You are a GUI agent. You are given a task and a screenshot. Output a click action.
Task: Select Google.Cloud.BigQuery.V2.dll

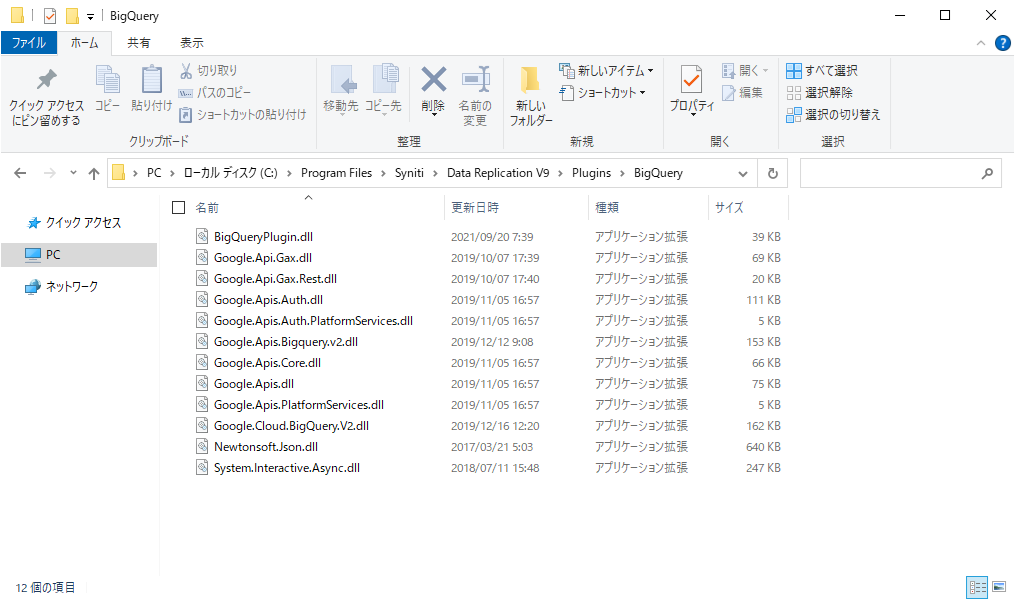click(x=291, y=426)
